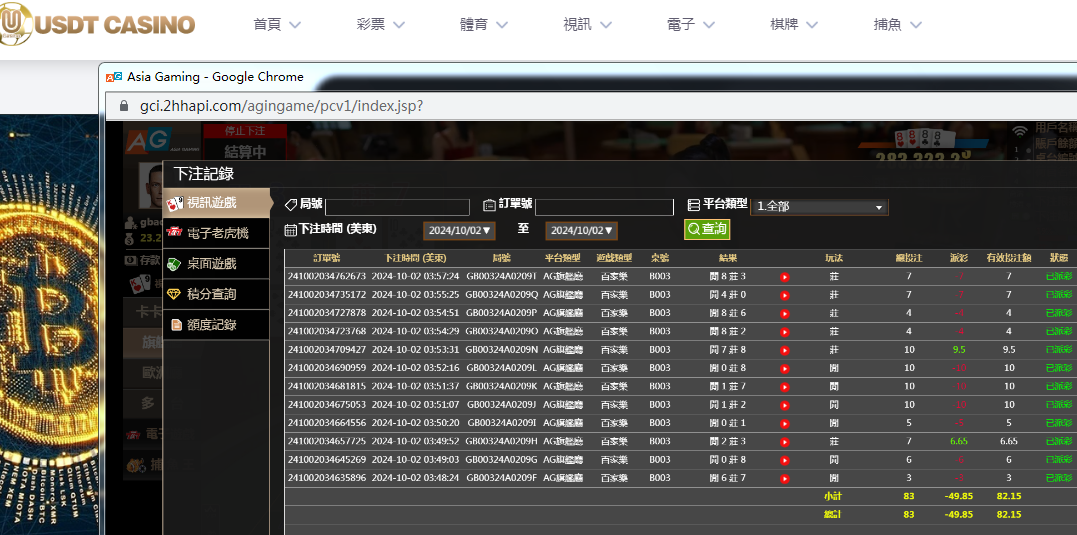Viewport: 1077px width, 535px height.
Task: Switch to the 電子老虎機 sidebar tab
Action: point(218,233)
